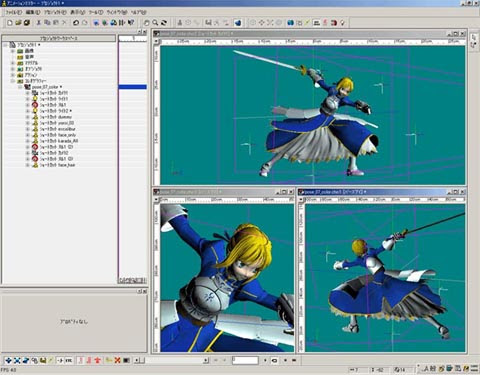This screenshot has height=375, width=480.
Task: Click the Delete X toolbar icon
Action: (x=64, y=23)
